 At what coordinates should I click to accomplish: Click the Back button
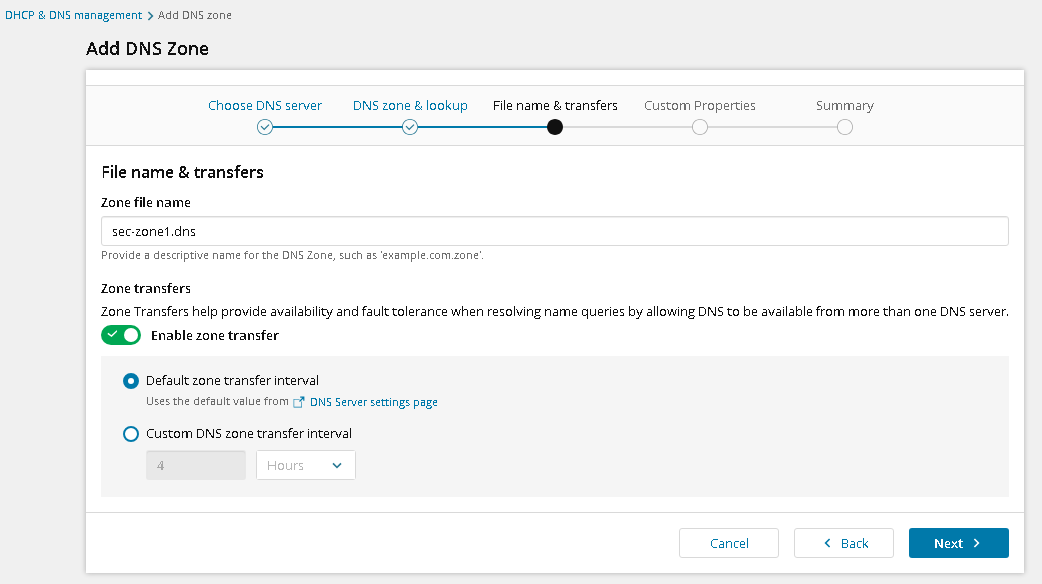click(844, 543)
